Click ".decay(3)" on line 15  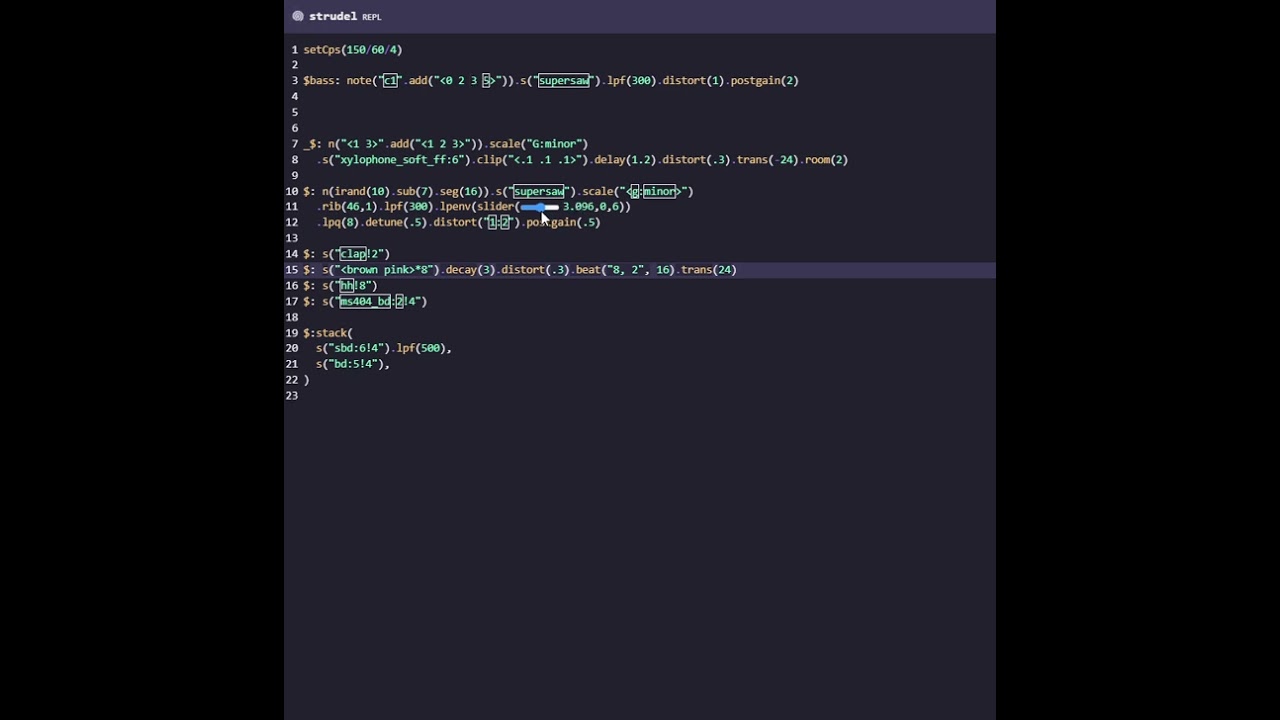467,270
